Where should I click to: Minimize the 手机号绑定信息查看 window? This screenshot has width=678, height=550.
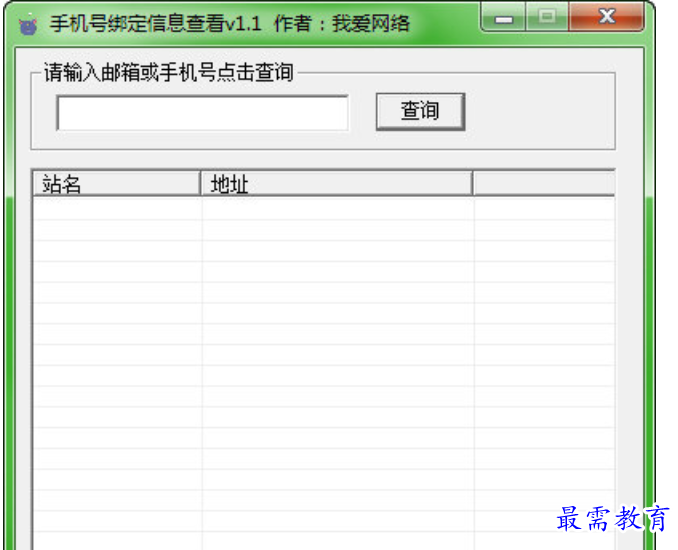503,17
